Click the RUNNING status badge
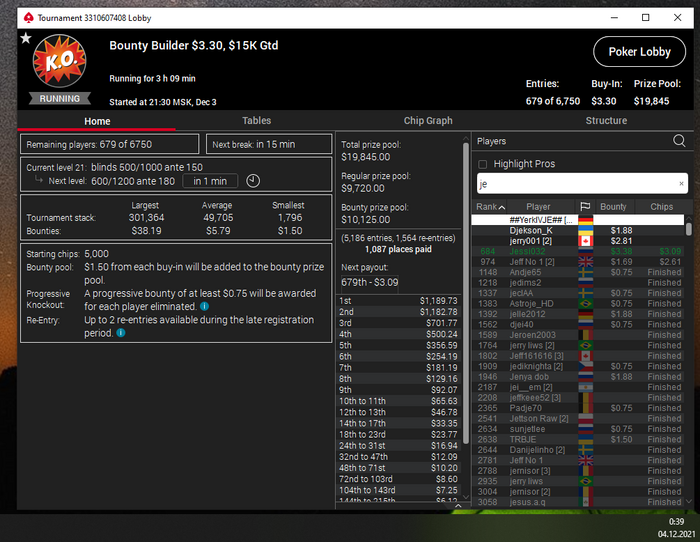Image resolution: width=700 pixels, height=542 pixels. coord(59,99)
